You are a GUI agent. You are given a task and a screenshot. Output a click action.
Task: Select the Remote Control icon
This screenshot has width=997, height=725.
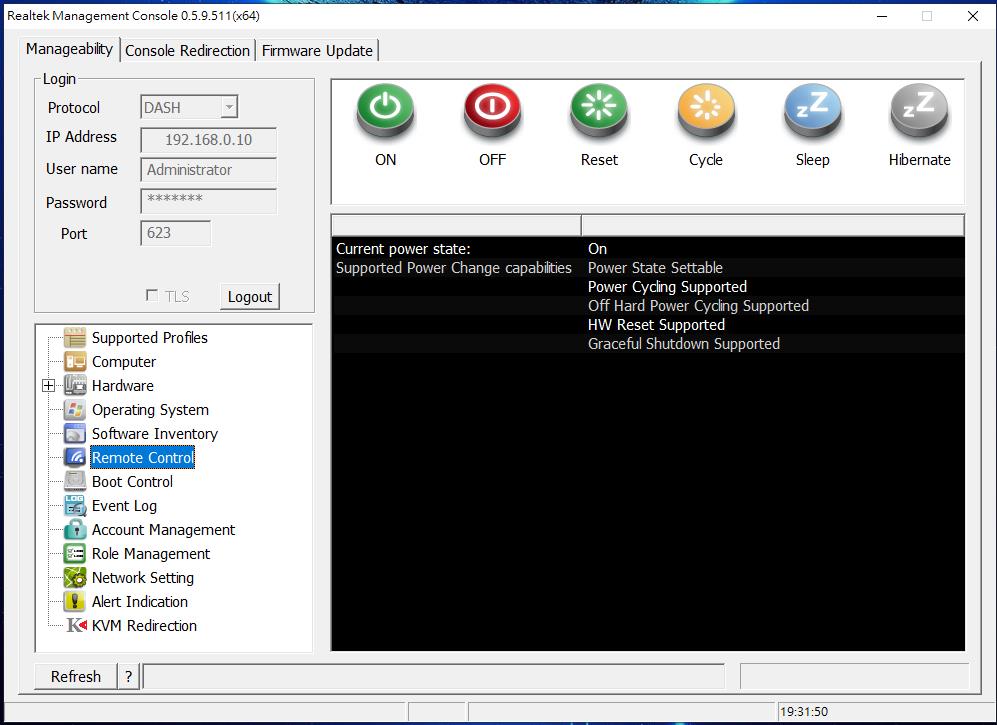tap(75, 458)
